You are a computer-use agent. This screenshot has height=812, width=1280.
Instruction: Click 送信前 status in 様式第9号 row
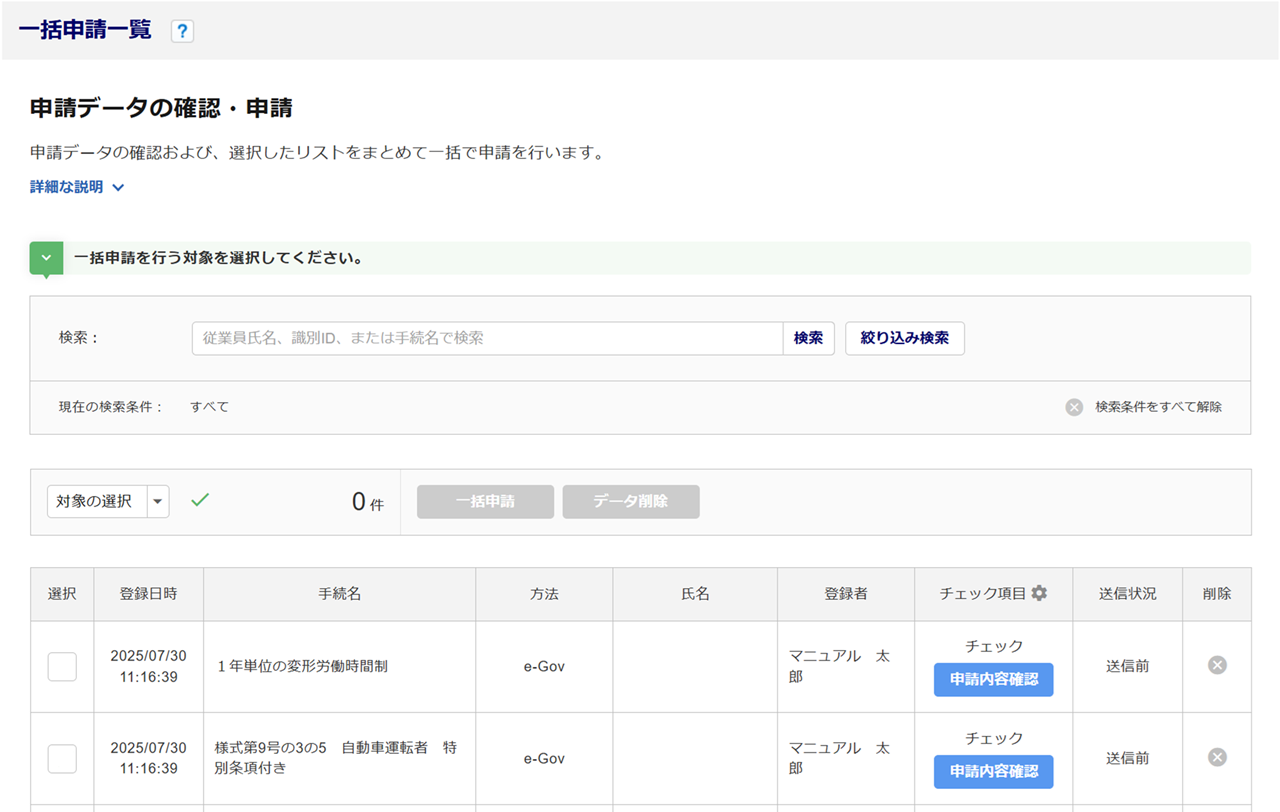coord(1128,758)
